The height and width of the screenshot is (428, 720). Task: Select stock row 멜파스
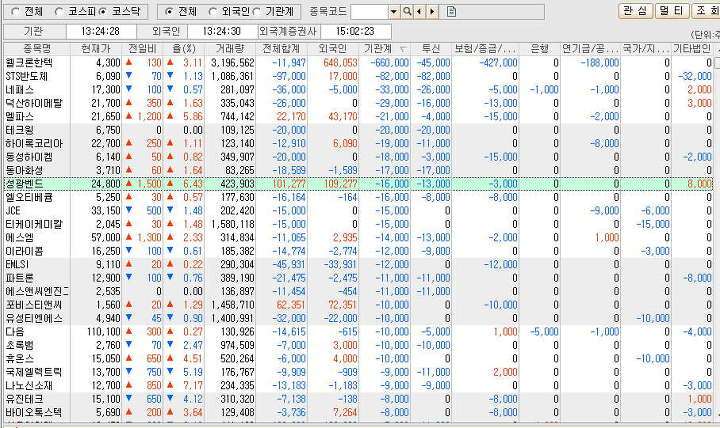pyautogui.click(x=358, y=116)
